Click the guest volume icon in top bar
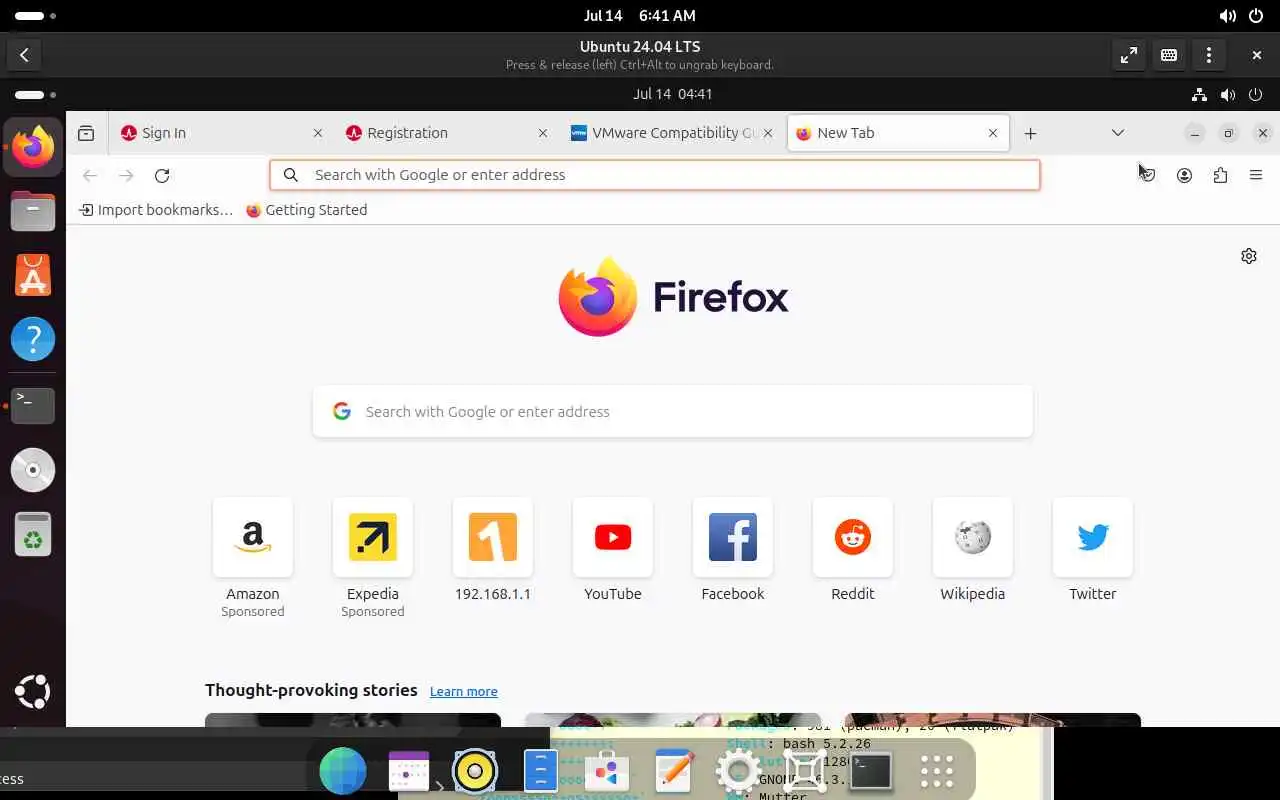Screen dimensions: 1280x800 click(x=1227, y=95)
